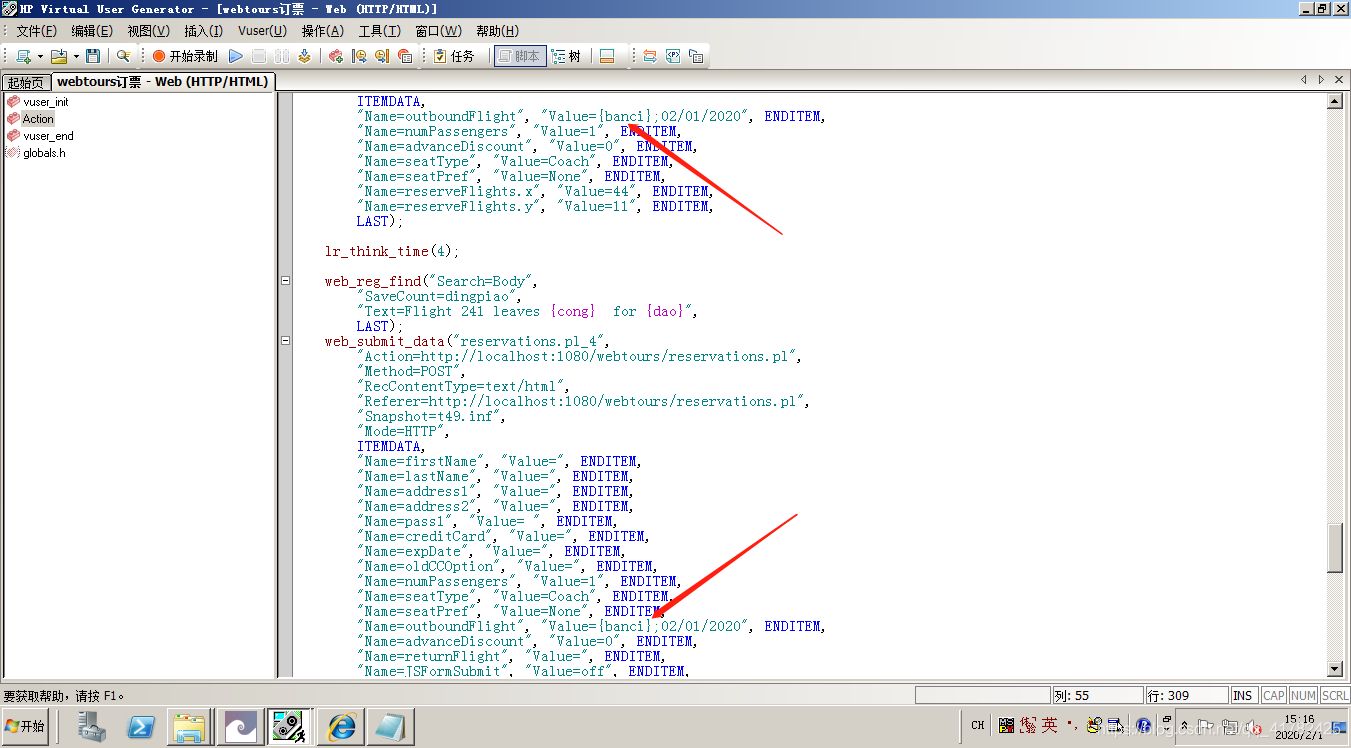Open the dropdown arrow beside New Script
Screen dimensions: 1351x748
click(x=40, y=56)
